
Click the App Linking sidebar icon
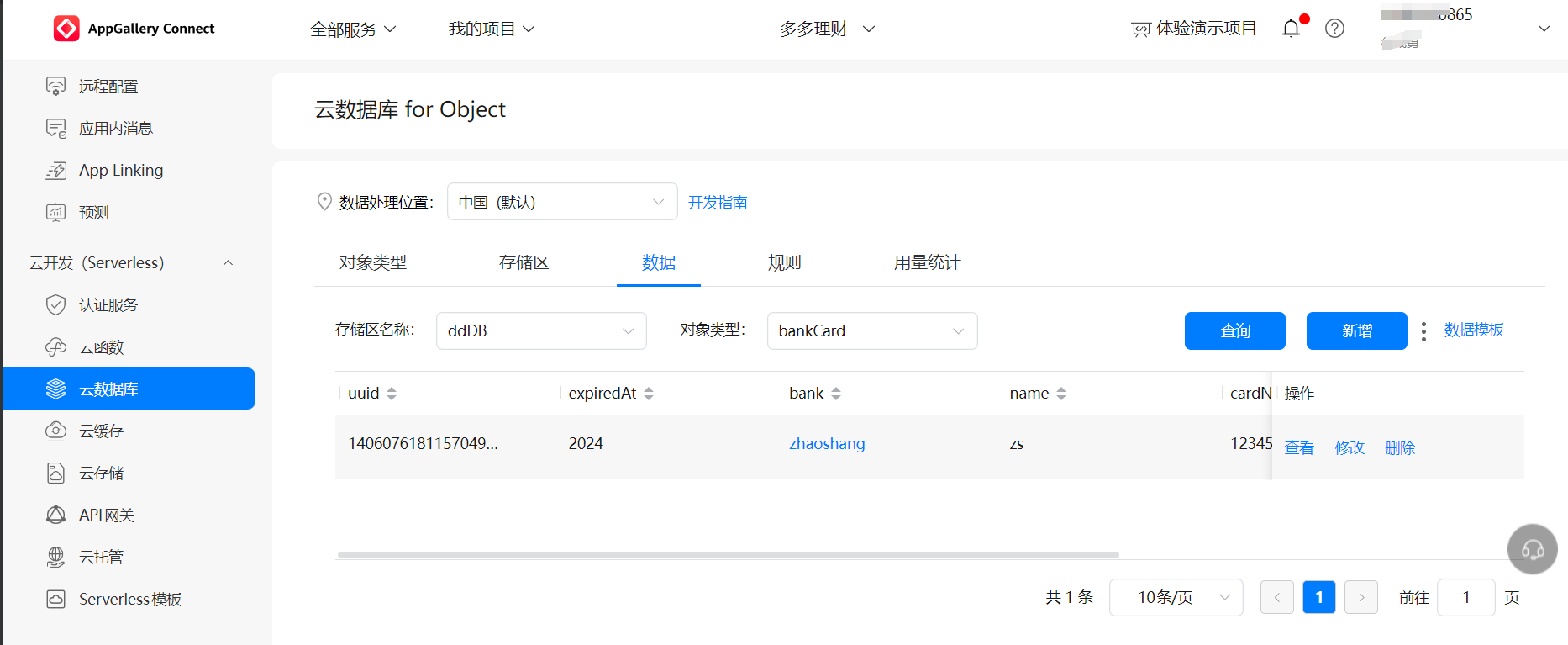(x=55, y=170)
